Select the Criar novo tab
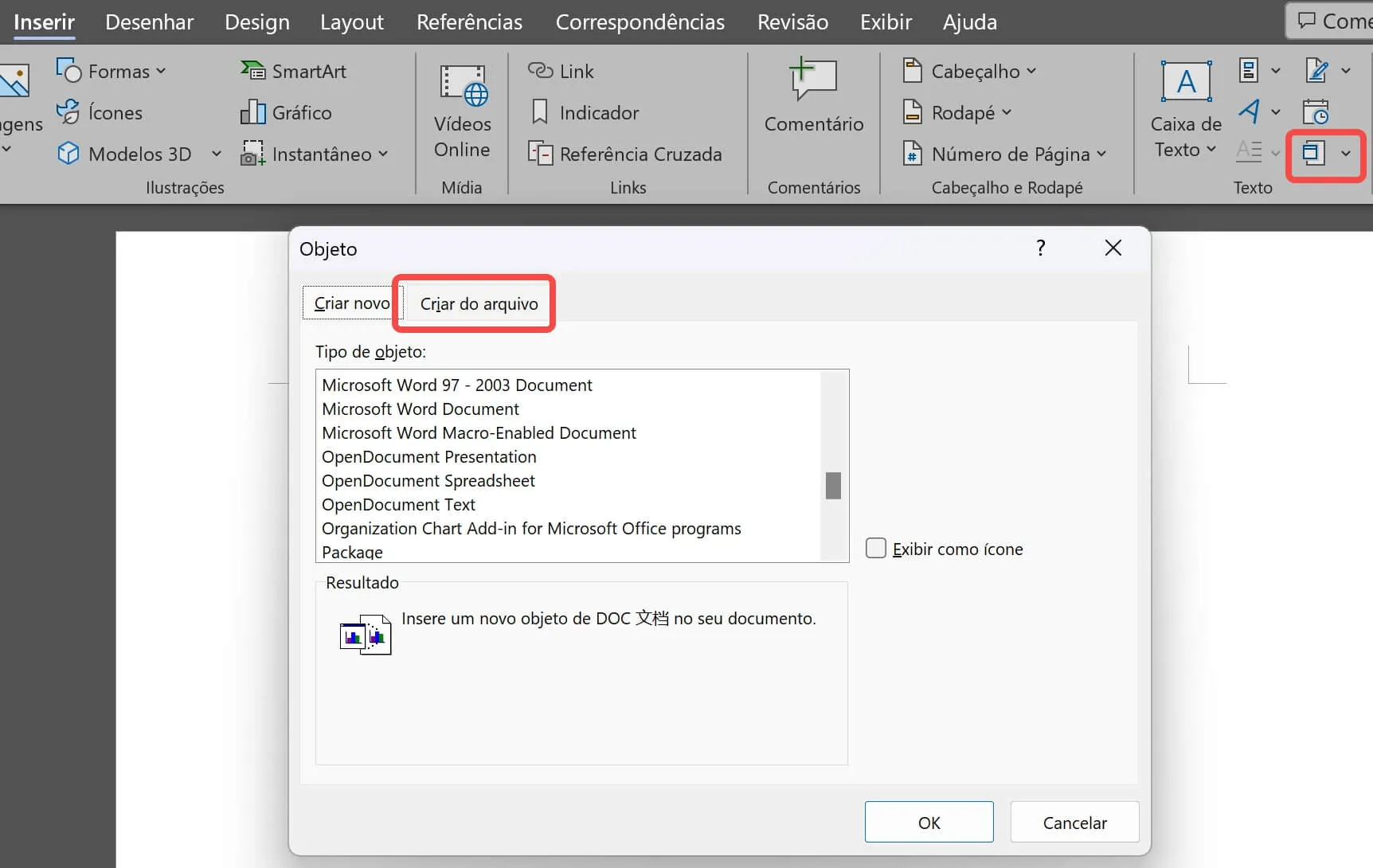1373x868 pixels. (352, 303)
